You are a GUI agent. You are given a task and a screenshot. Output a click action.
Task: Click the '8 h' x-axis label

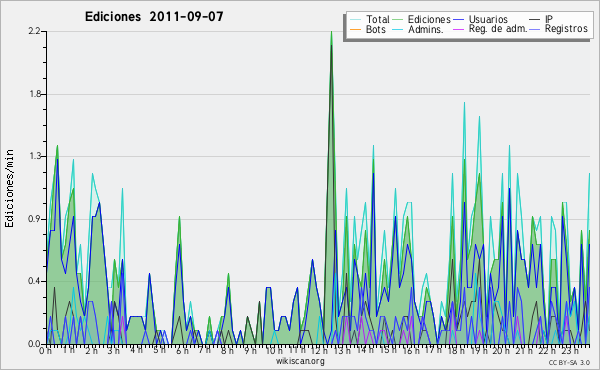(x=227, y=350)
